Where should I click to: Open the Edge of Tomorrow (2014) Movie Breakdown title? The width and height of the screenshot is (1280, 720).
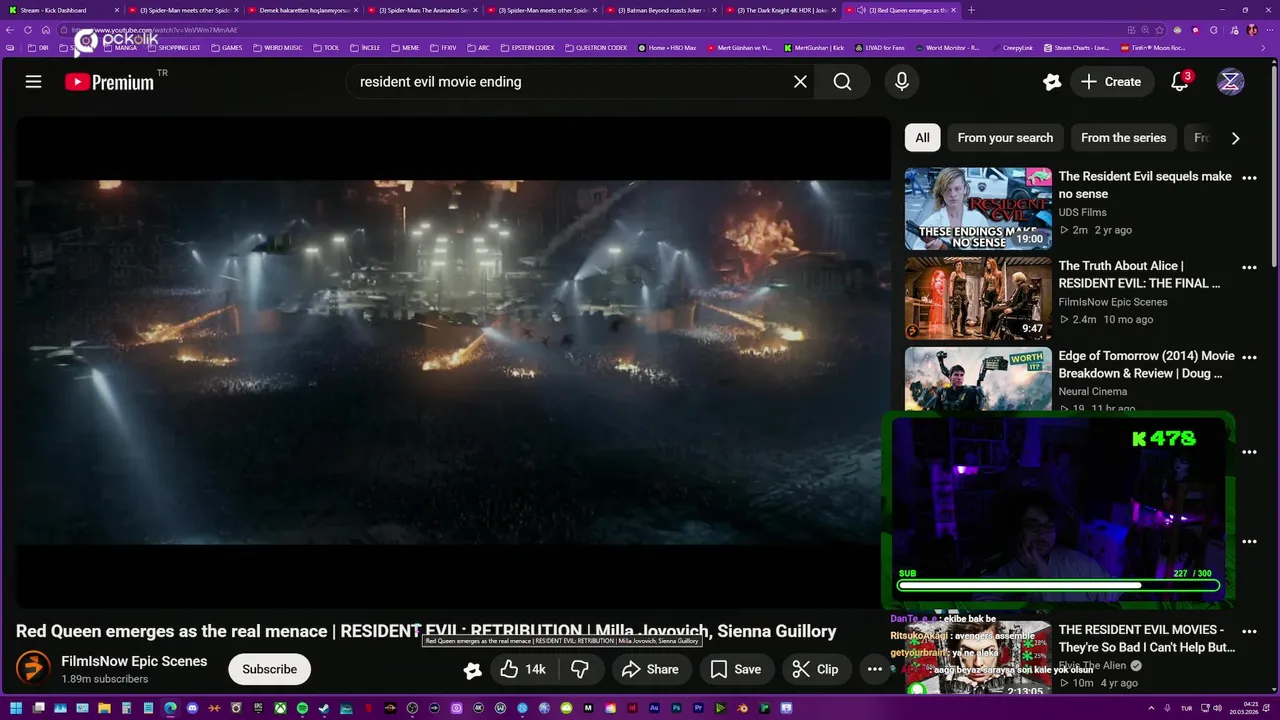pyautogui.click(x=1146, y=364)
